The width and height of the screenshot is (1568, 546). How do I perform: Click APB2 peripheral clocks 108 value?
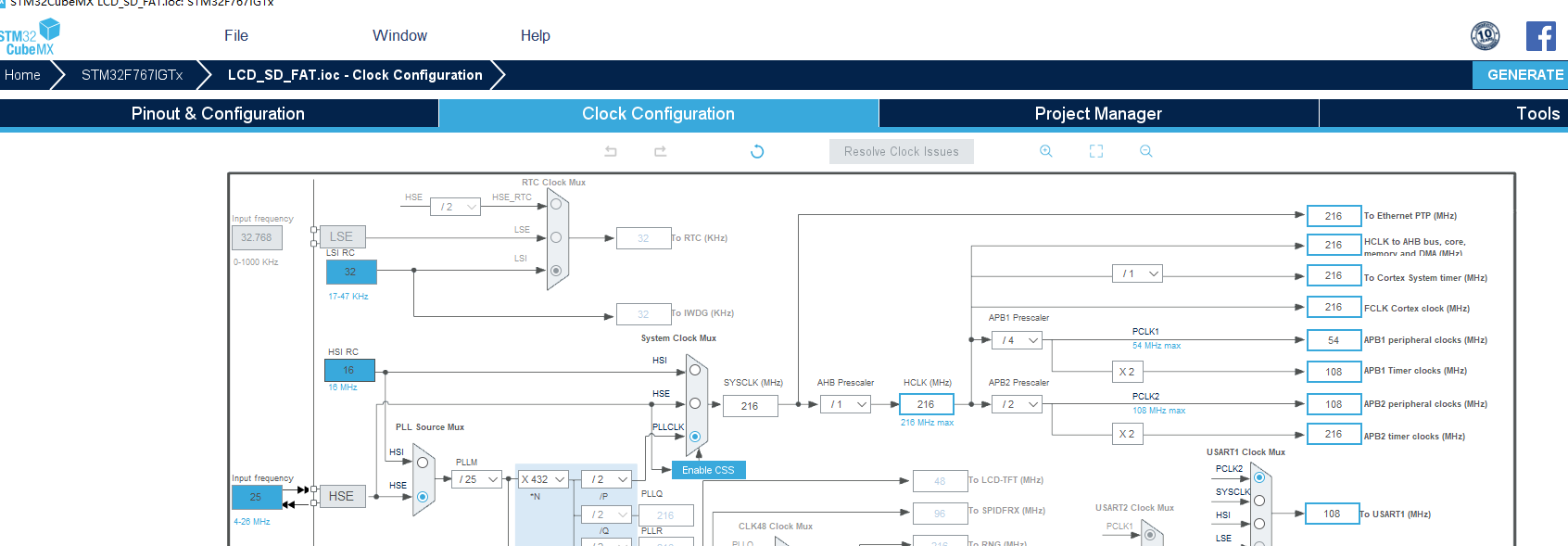[x=1334, y=404]
